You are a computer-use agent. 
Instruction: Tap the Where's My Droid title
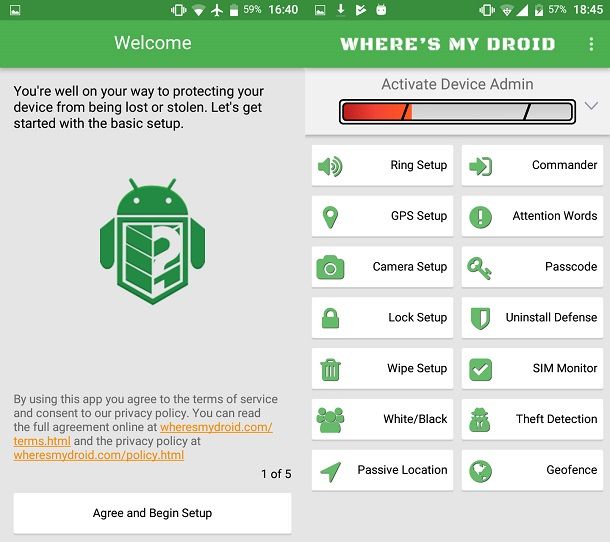point(447,44)
